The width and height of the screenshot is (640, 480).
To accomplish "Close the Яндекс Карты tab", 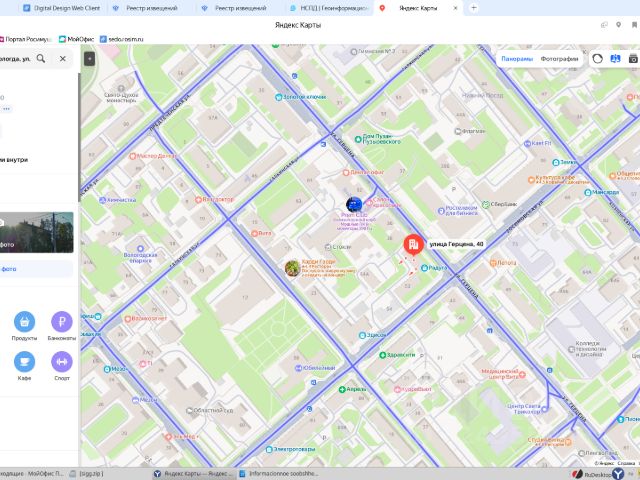I will 456,8.
